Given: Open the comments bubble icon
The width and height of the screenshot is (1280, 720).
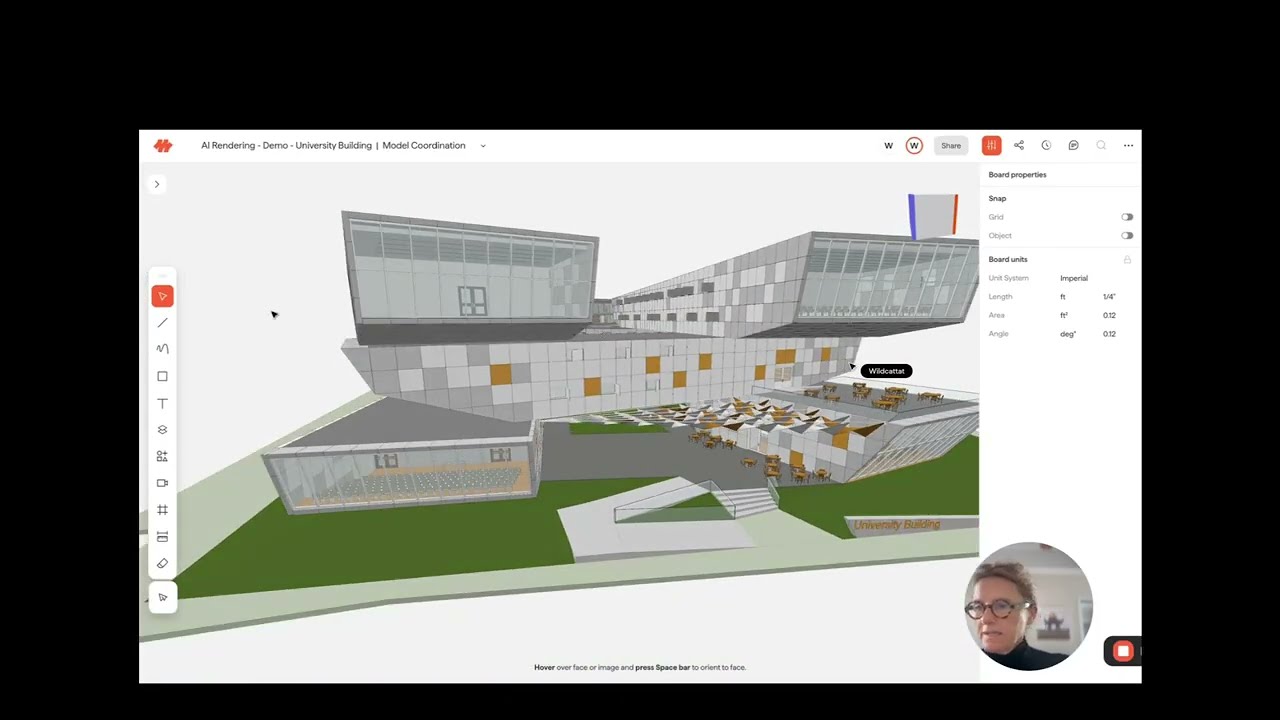Looking at the screenshot, I should click(x=1073, y=145).
